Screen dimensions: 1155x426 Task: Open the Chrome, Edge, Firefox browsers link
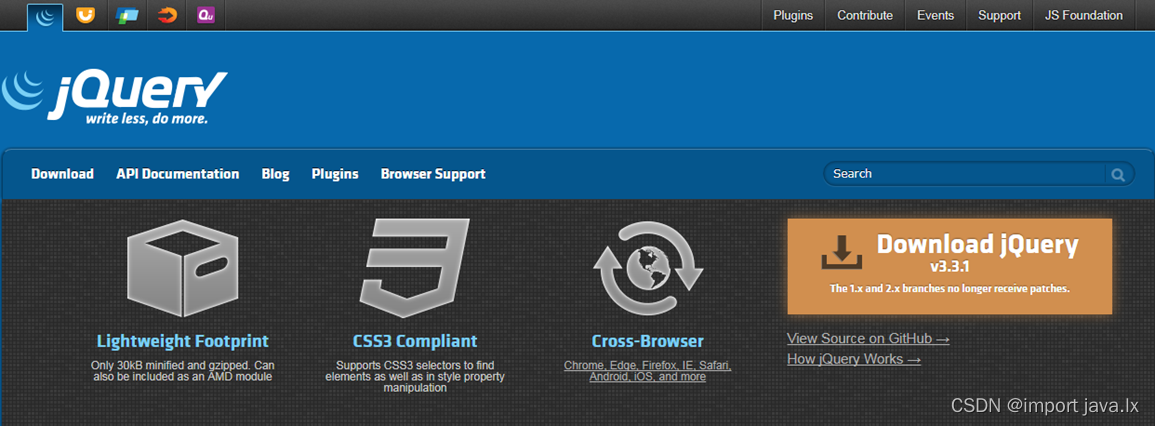(647, 371)
